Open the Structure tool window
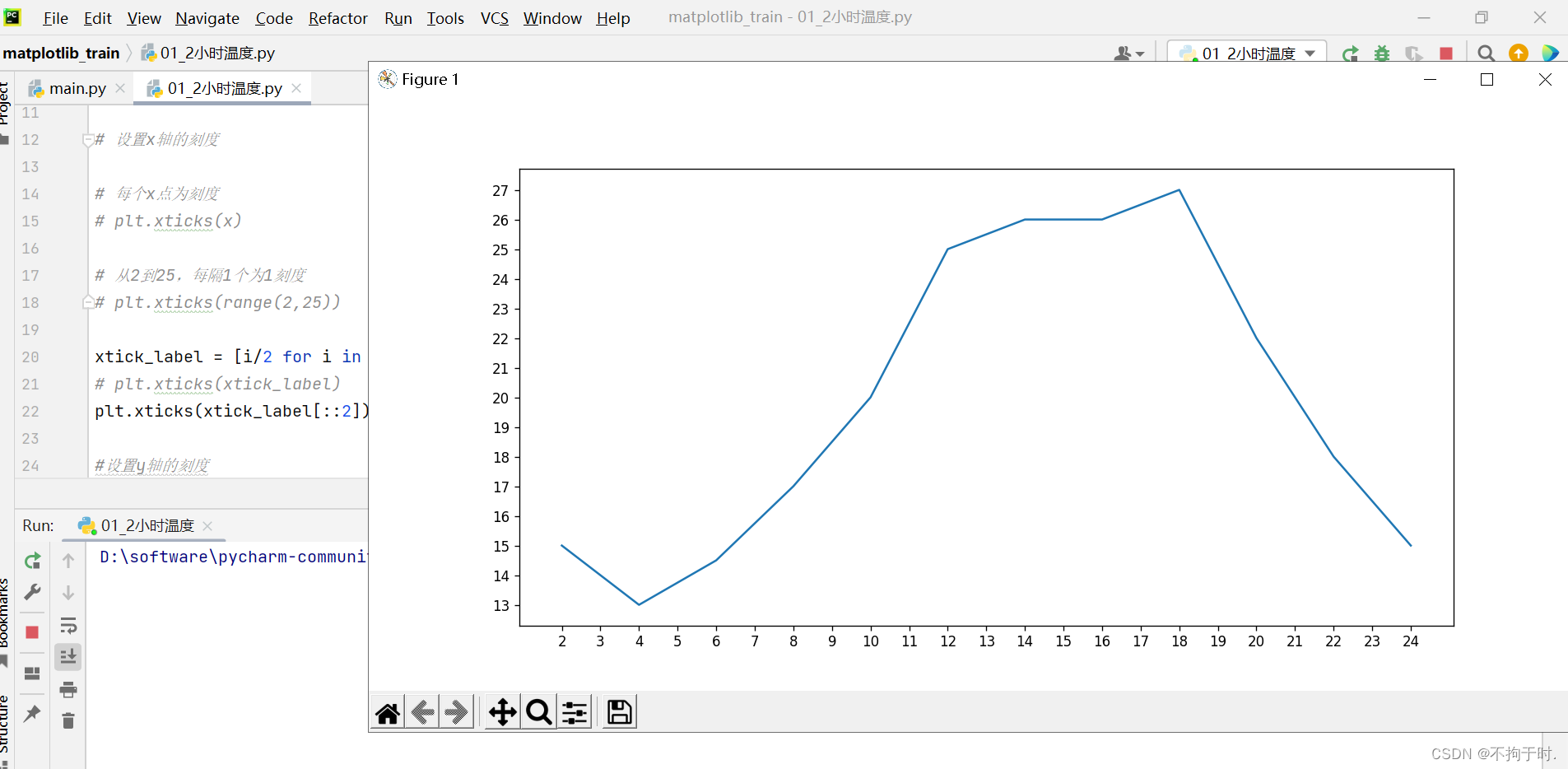Screen dimensions: 1568x769 (x=5, y=725)
